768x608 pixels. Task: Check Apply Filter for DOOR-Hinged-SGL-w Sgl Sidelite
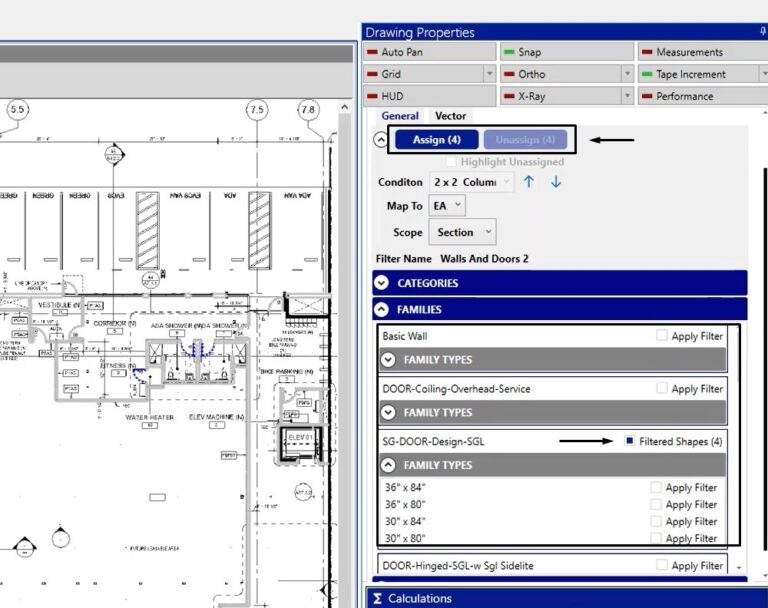[662, 565]
